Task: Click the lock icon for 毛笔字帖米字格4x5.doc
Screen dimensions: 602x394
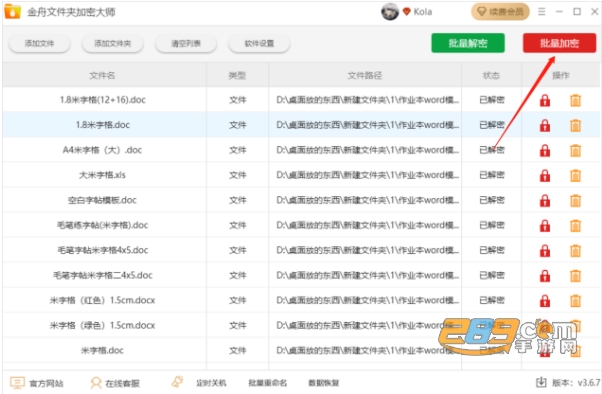Action: pos(545,250)
